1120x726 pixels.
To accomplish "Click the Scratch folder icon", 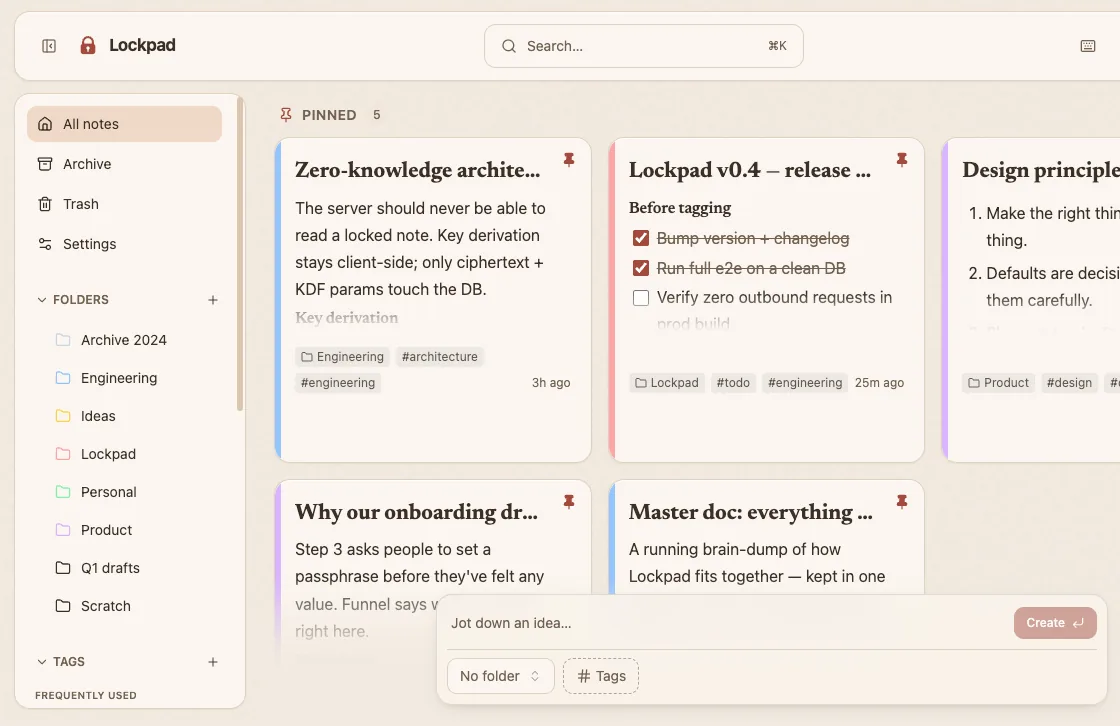I will [x=63, y=605].
